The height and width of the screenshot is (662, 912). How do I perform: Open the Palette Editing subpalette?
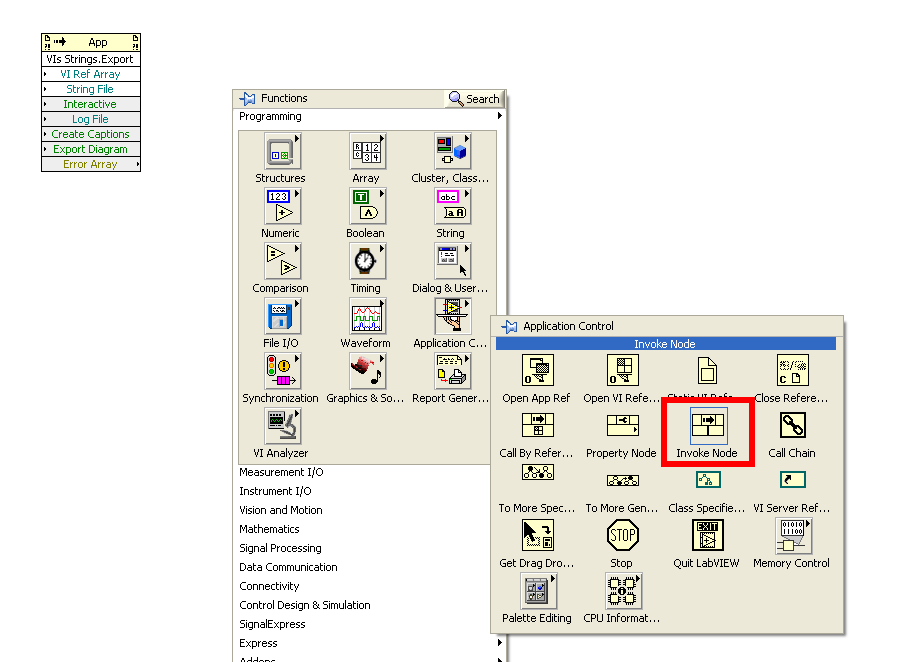(x=539, y=591)
